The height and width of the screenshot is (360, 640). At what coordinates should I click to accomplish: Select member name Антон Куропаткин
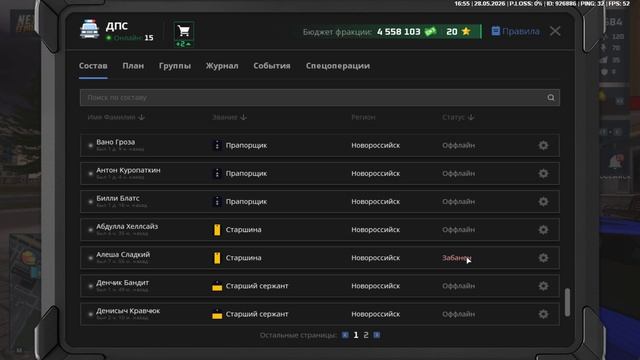coord(128,170)
